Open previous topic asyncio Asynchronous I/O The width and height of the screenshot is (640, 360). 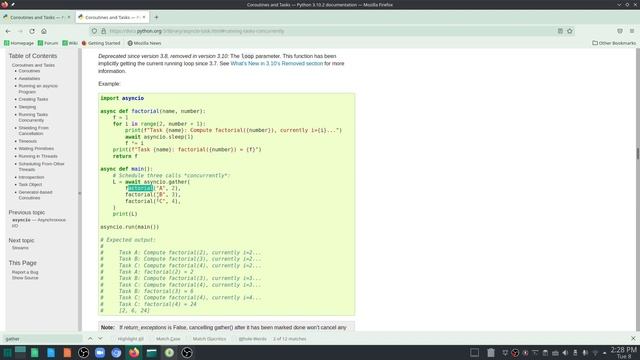tap(38, 222)
